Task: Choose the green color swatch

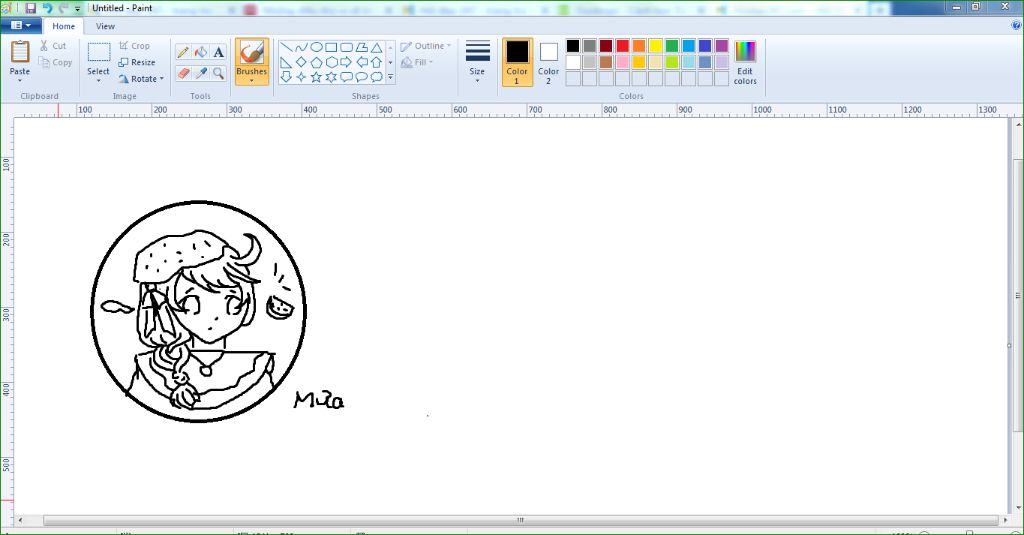Action: click(672, 46)
